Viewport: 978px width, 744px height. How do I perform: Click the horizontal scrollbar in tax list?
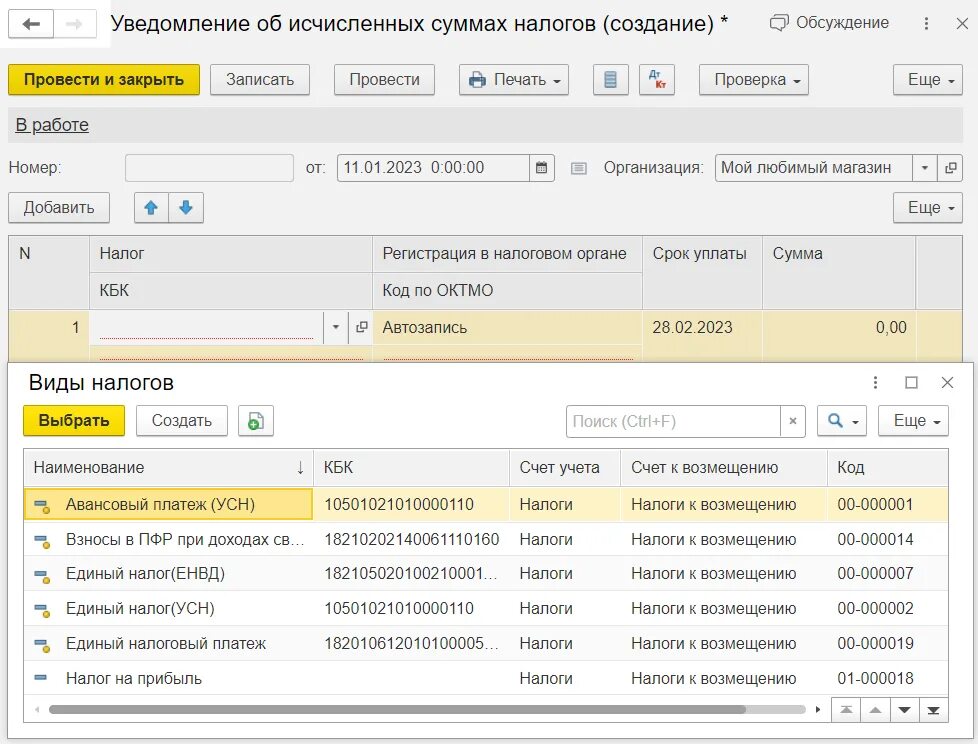(x=397, y=710)
